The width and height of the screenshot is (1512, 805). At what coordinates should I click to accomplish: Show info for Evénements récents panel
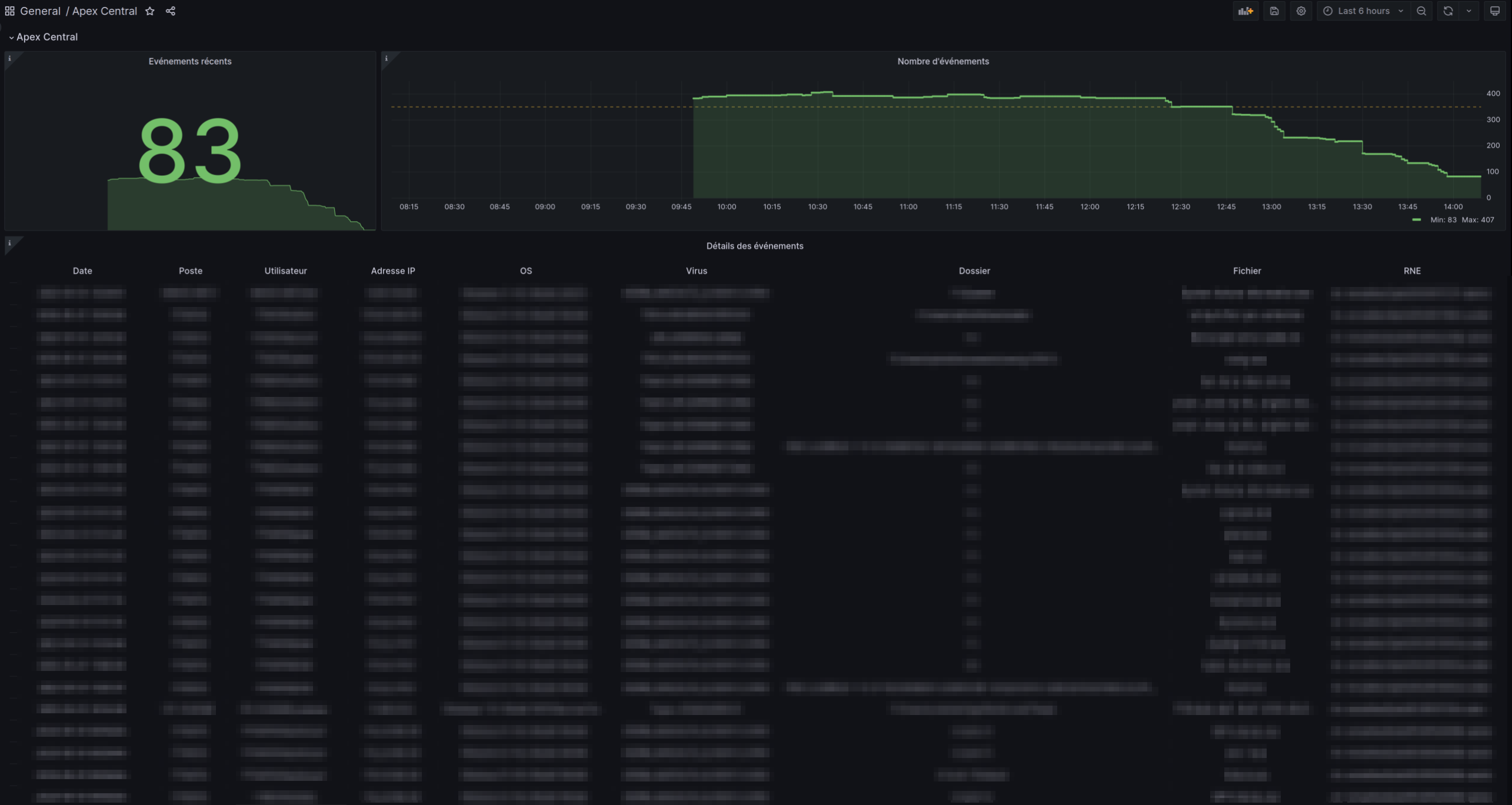click(x=9, y=58)
